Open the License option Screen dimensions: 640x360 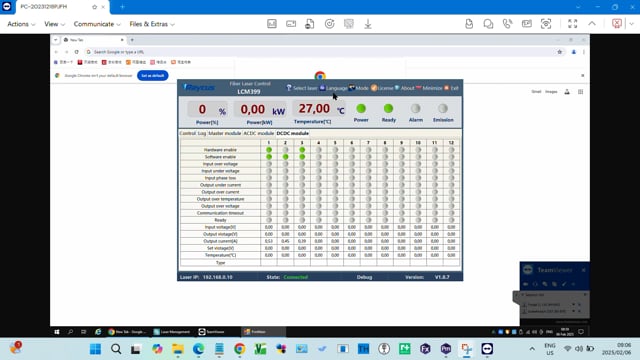[382, 88]
